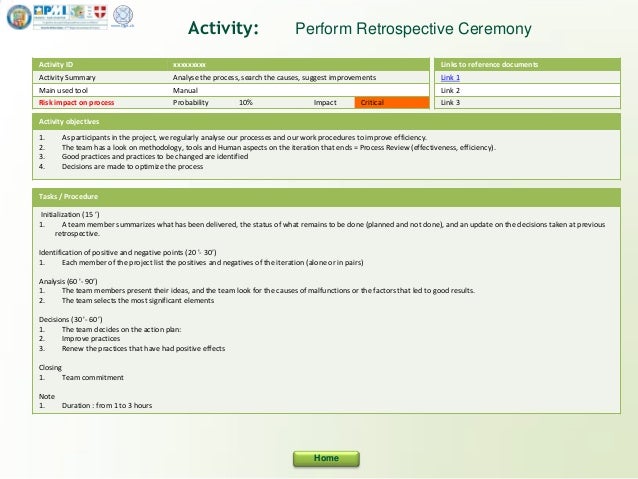Click the circular blue emblem logo

[122, 15]
